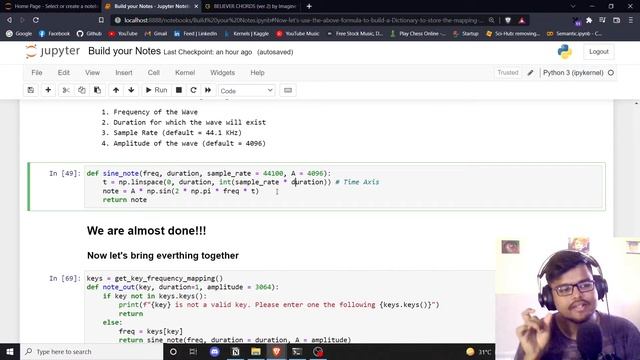Viewport: 640px width, 360px height.
Task: Open Windows Task View
Action: (x=193, y=351)
